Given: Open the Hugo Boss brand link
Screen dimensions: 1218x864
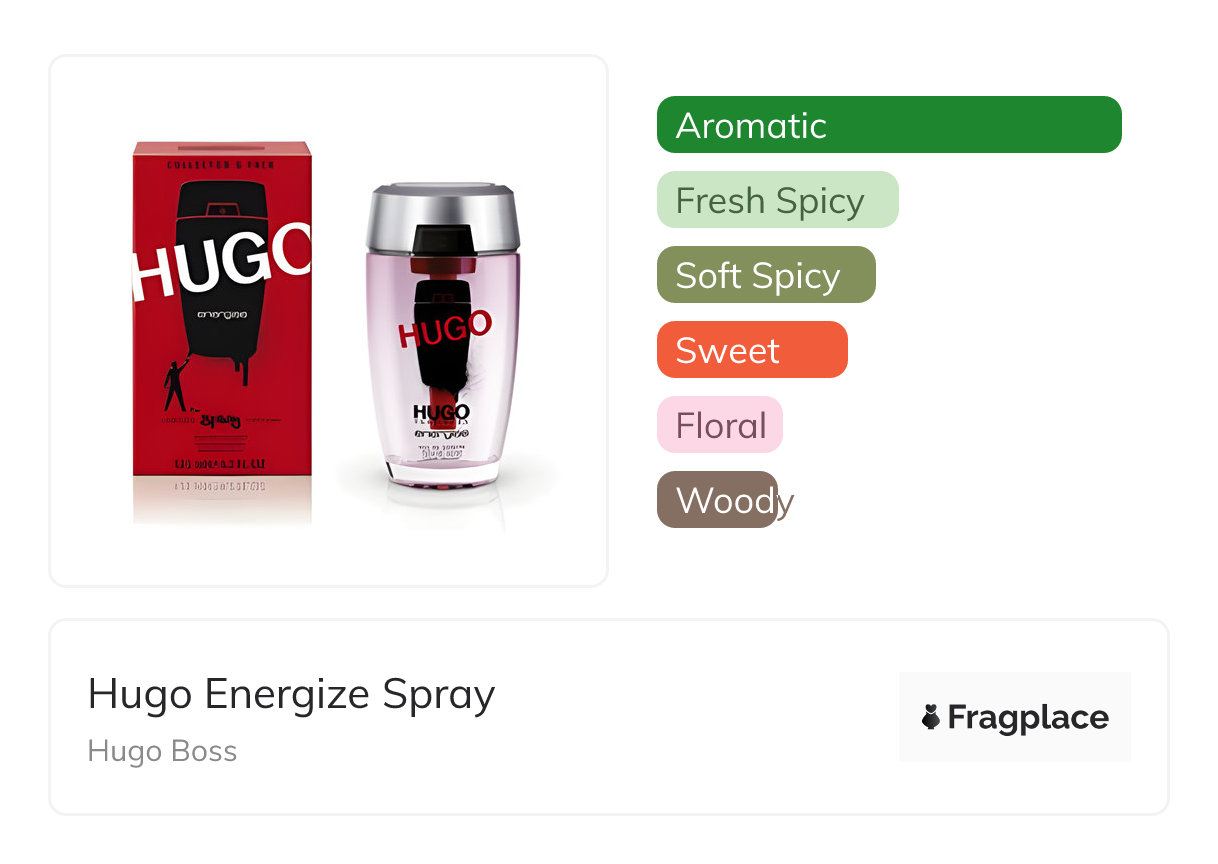Looking at the screenshot, I should (162, 751).
